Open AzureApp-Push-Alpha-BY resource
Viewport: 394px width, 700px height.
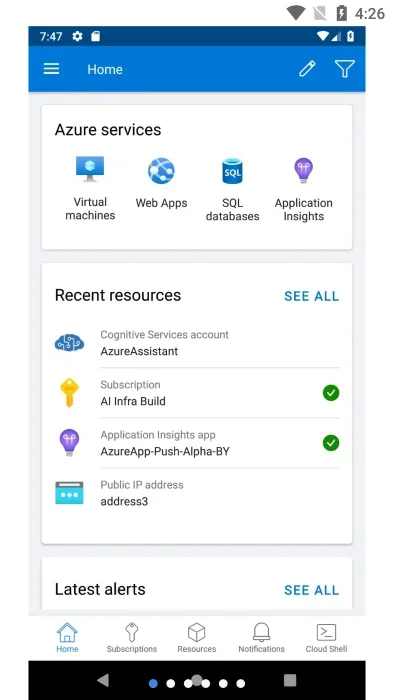pyautogui.click(x=197, y=443)
